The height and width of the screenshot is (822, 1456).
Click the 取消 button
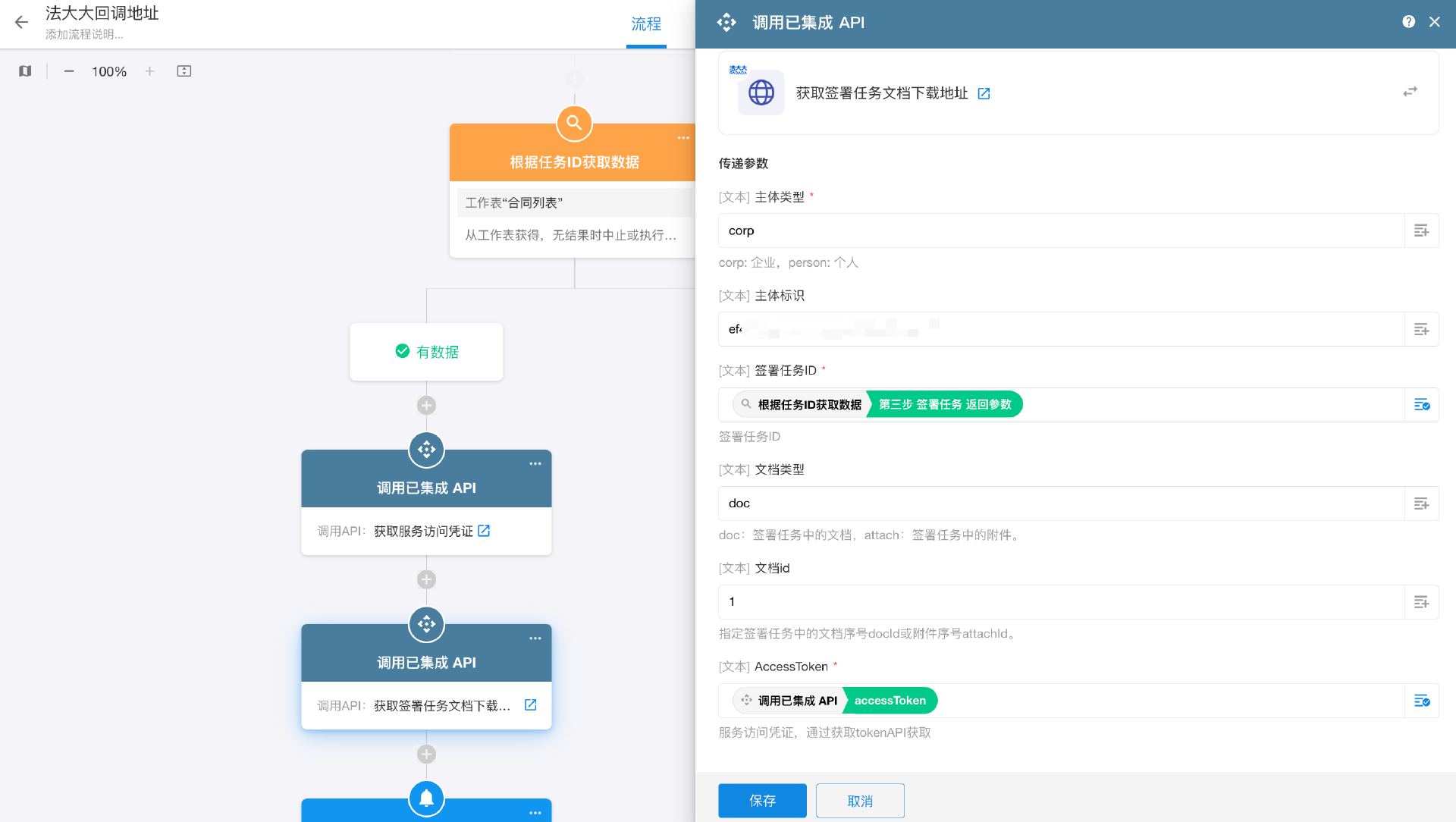pyautogui.click(x=860, y=801)
